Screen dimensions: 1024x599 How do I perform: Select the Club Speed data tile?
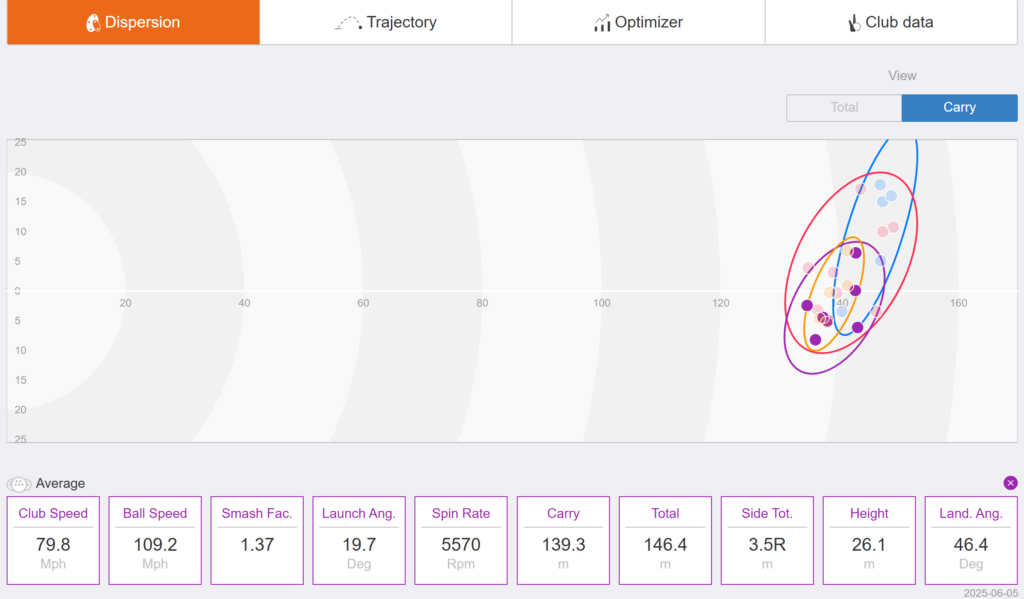pos(53,540)
